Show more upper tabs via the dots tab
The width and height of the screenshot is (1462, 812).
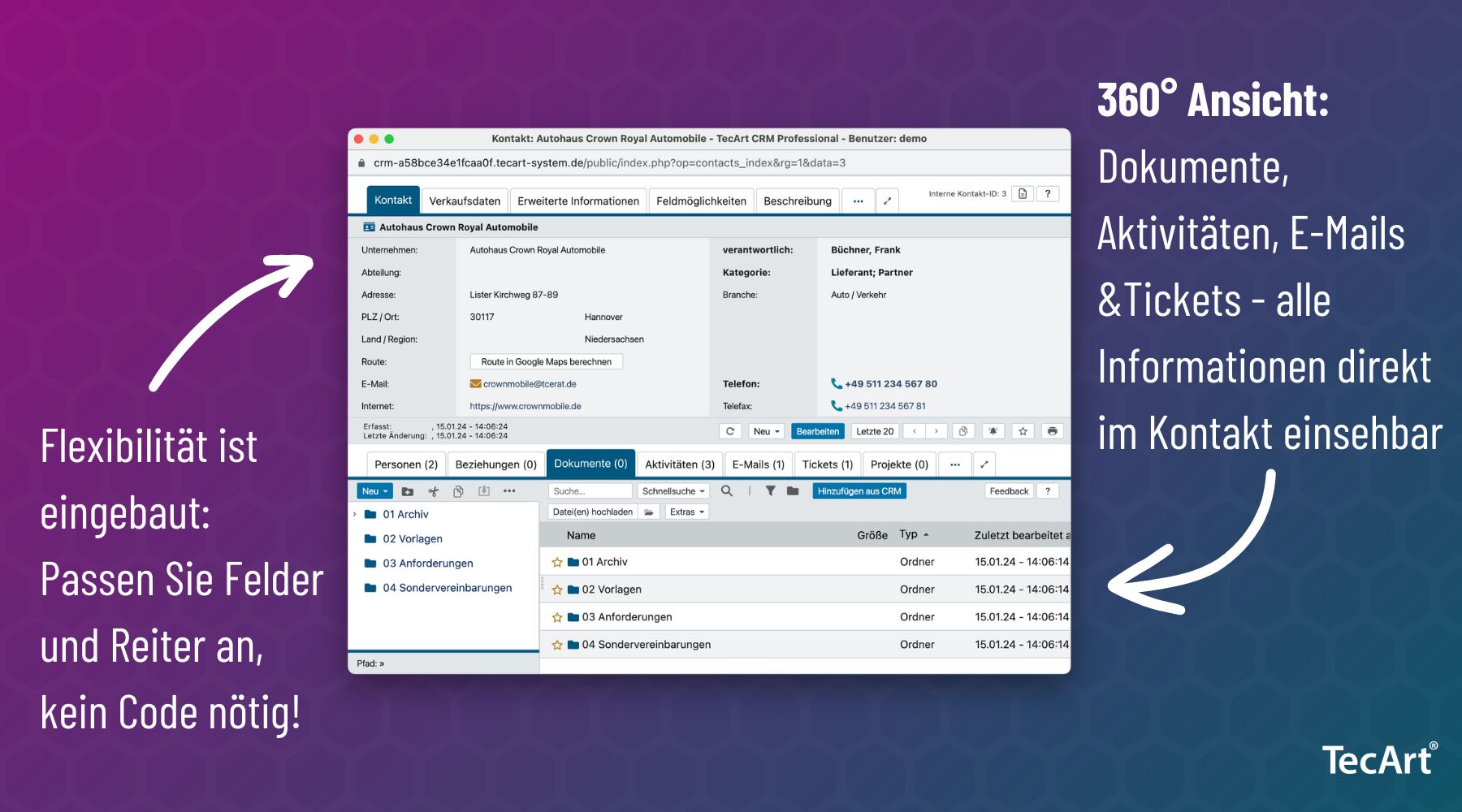[858, 201]
